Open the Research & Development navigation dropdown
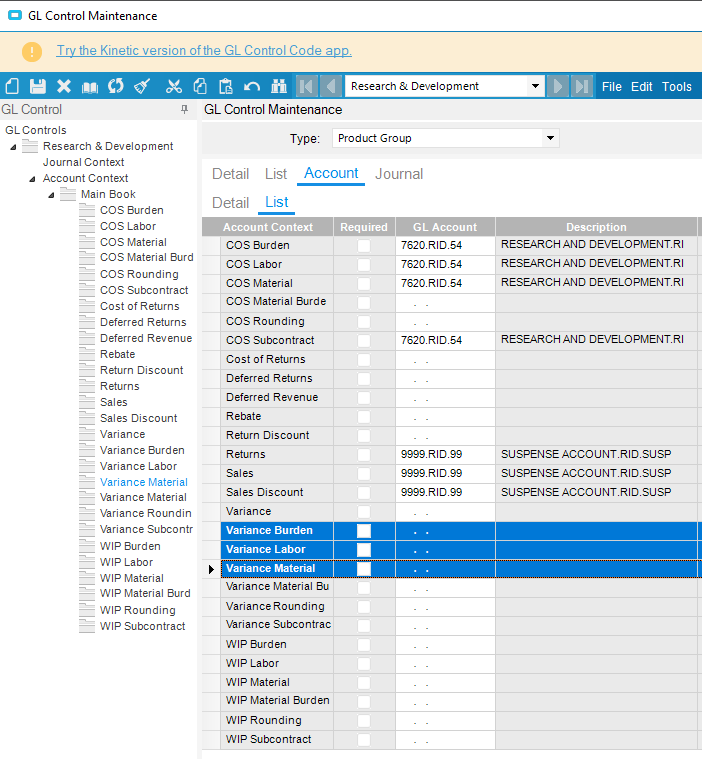The width and height of the screenshot is (702, 759). pos(536,87)
